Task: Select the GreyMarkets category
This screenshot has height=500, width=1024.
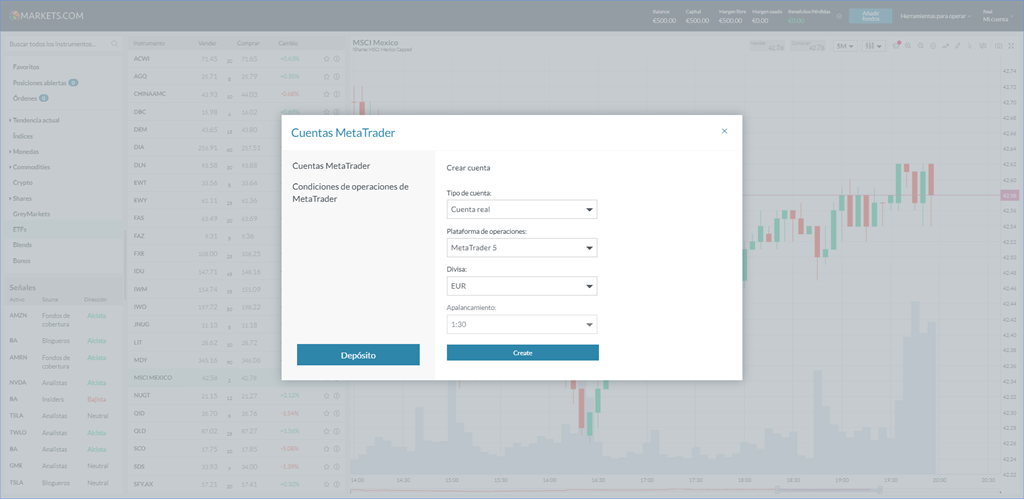Action: (31, 214)
